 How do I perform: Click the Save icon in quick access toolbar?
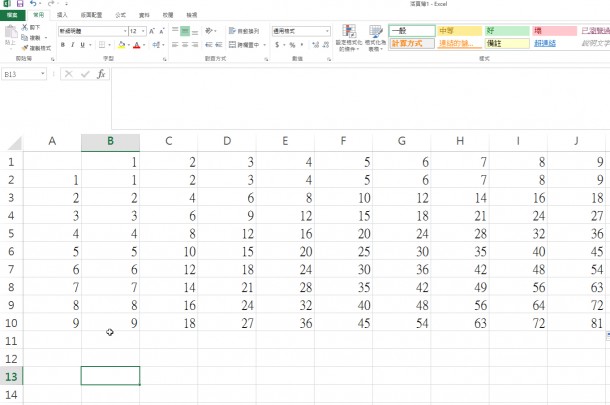[20, 4]
